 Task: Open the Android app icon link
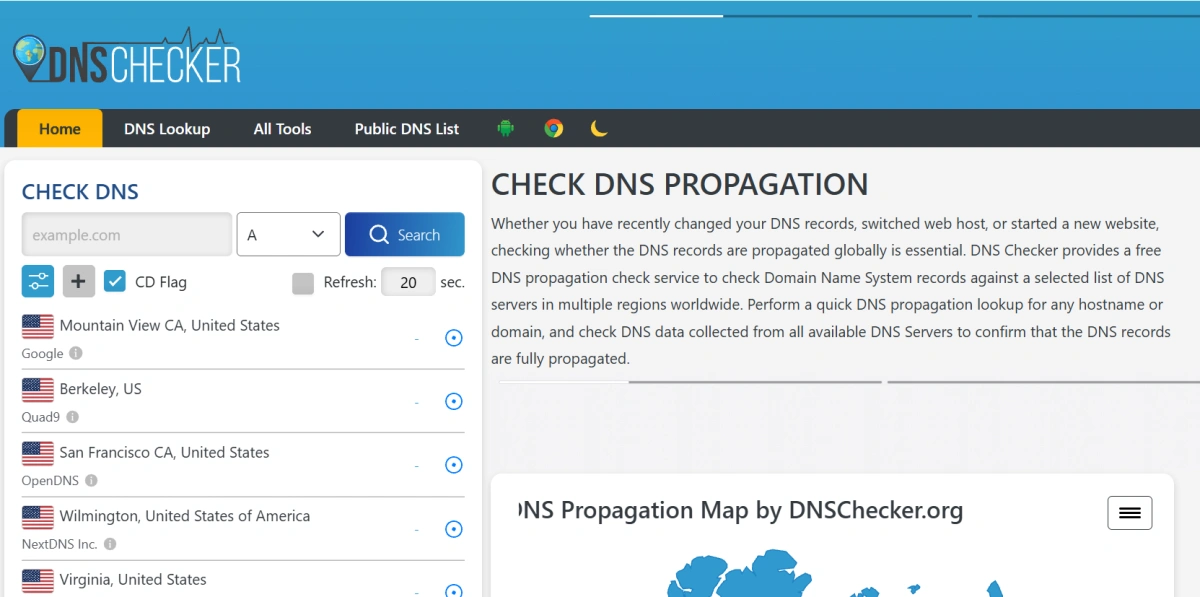tap(505, 128)
